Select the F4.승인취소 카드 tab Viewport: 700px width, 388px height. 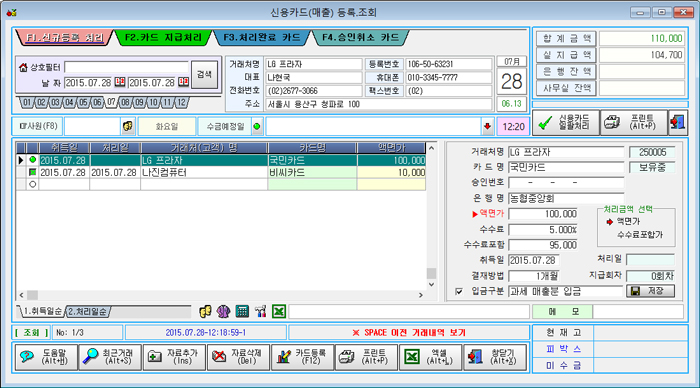coord(360,38)
